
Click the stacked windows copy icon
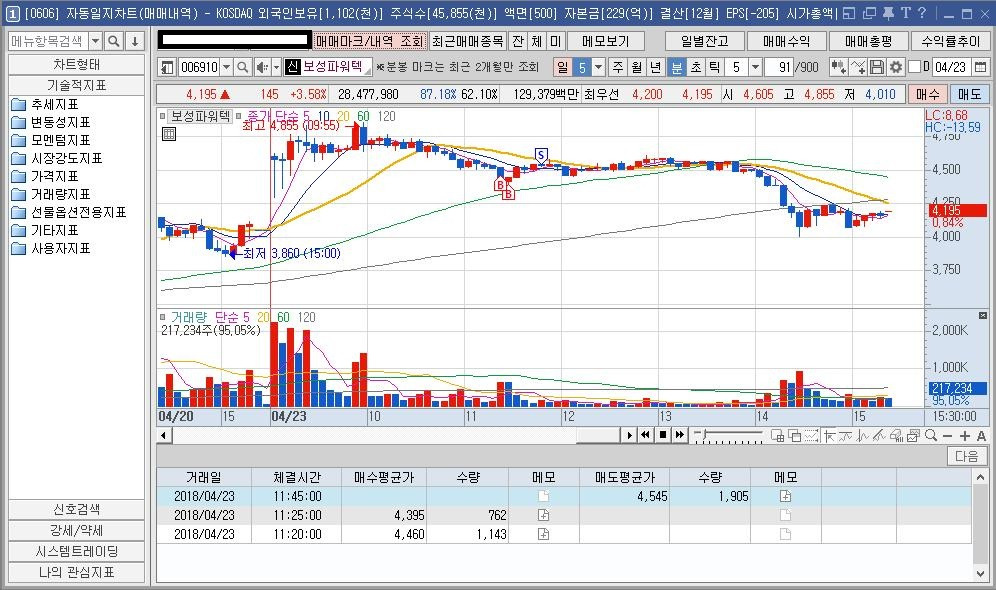[794, 435]
